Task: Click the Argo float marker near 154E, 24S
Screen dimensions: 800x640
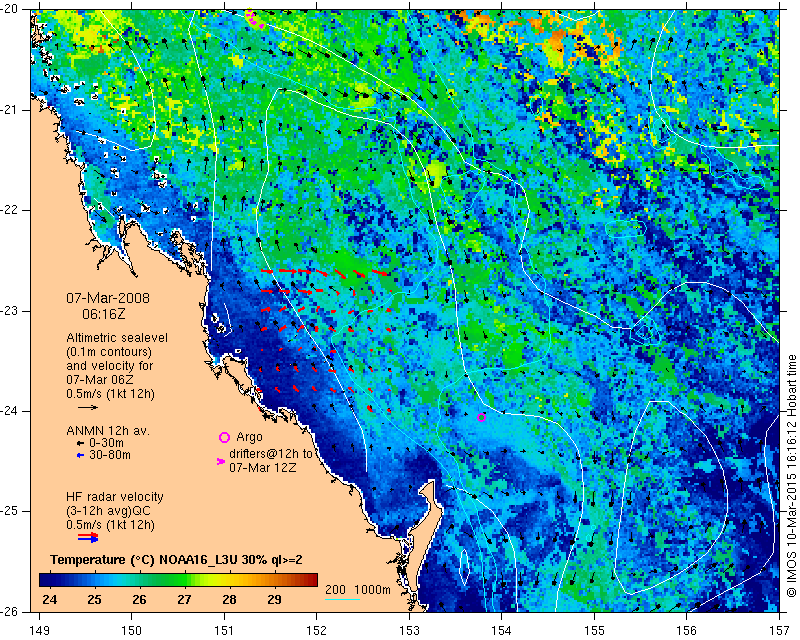Action: (x=481, y=417)
